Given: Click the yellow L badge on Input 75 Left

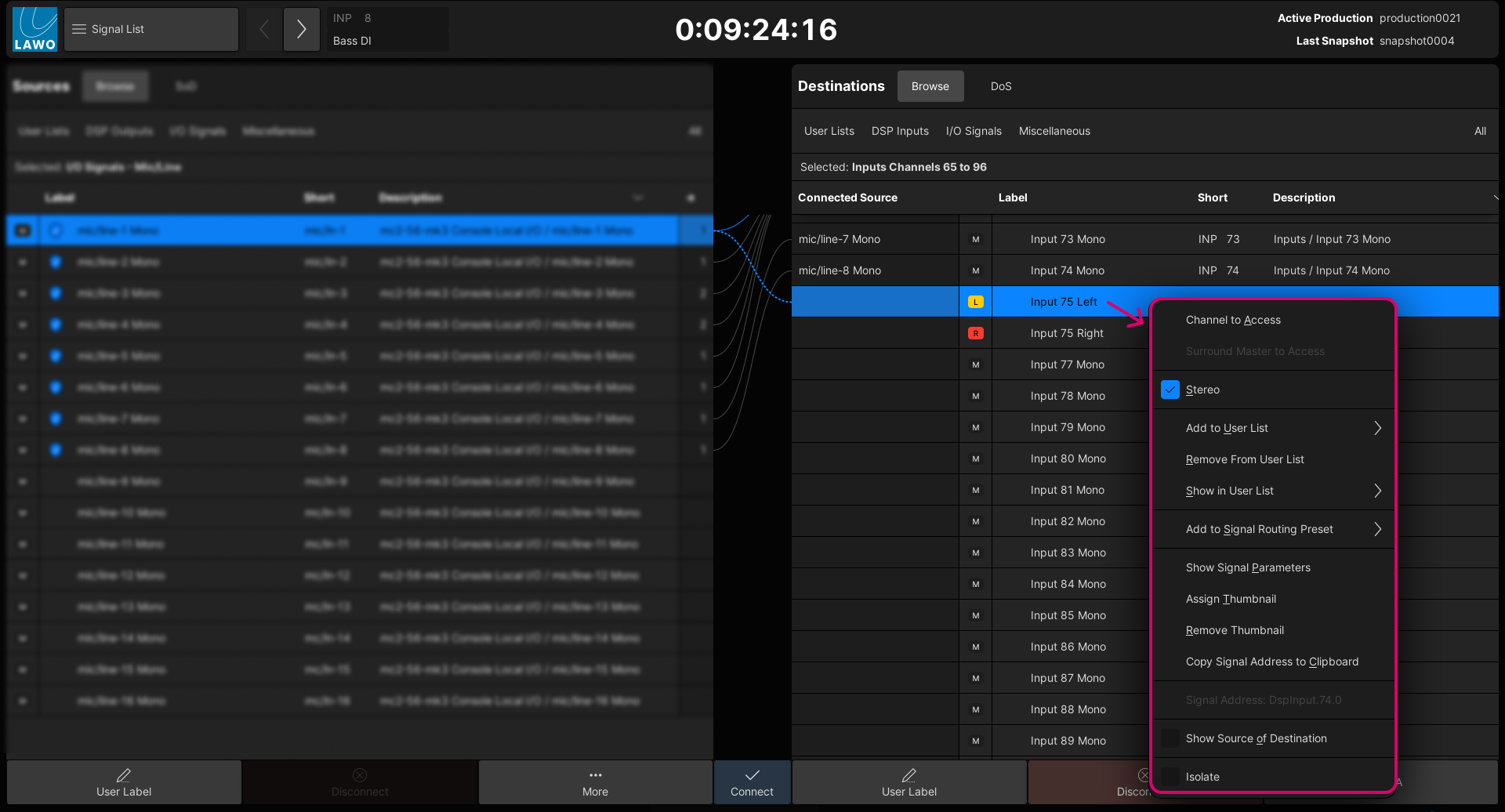Looking at the screenshot, I should coord(975,302).
